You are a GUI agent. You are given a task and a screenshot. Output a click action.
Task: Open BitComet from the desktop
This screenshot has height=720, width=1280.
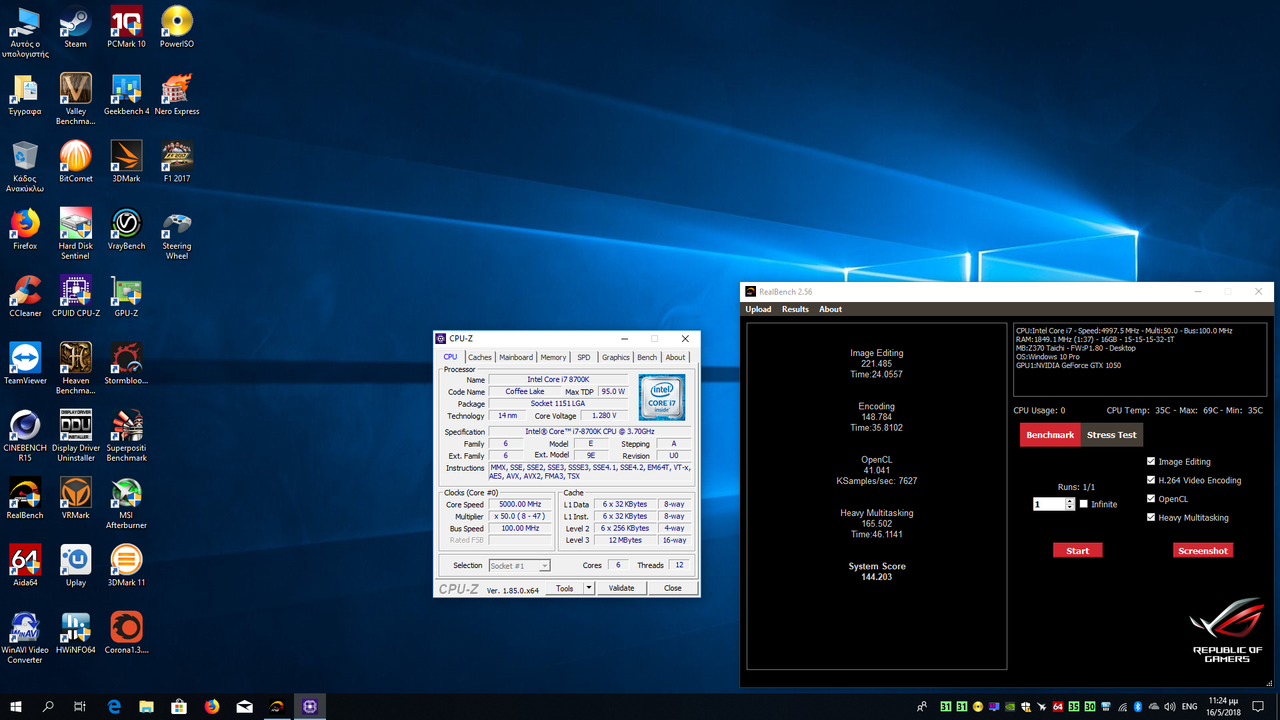click(x=75, y=161)
